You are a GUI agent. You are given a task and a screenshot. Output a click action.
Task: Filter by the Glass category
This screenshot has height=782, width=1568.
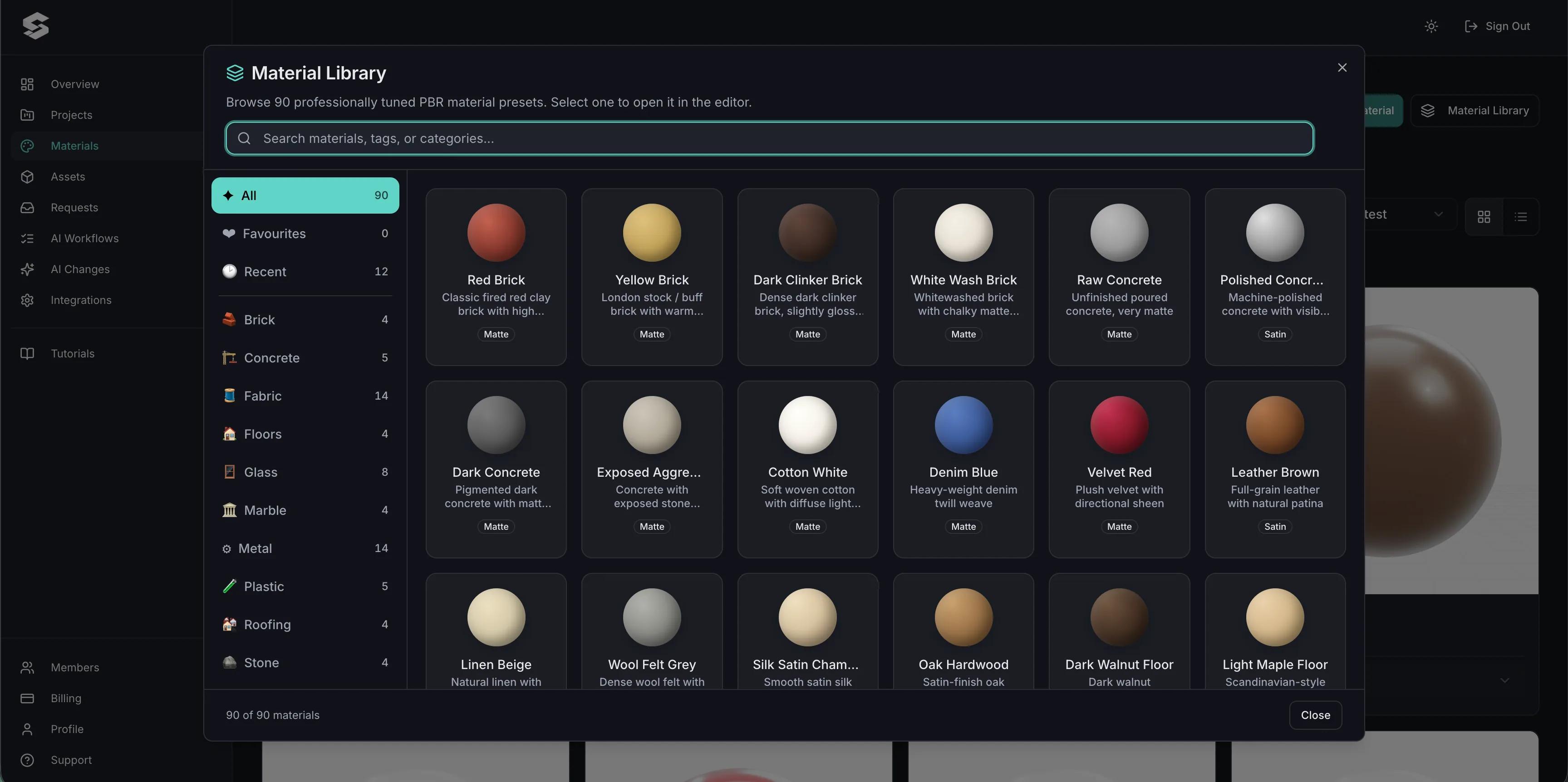coord(305,472)
